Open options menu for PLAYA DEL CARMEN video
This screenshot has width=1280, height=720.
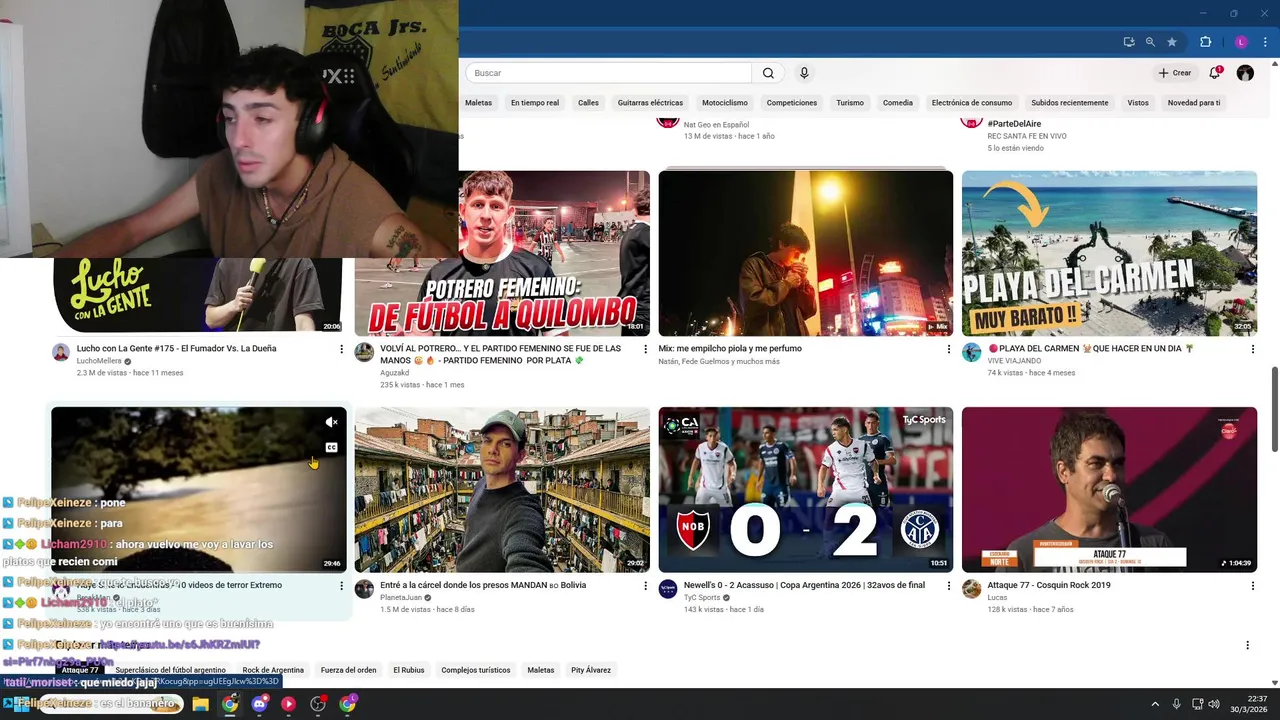click(1252, 349)
